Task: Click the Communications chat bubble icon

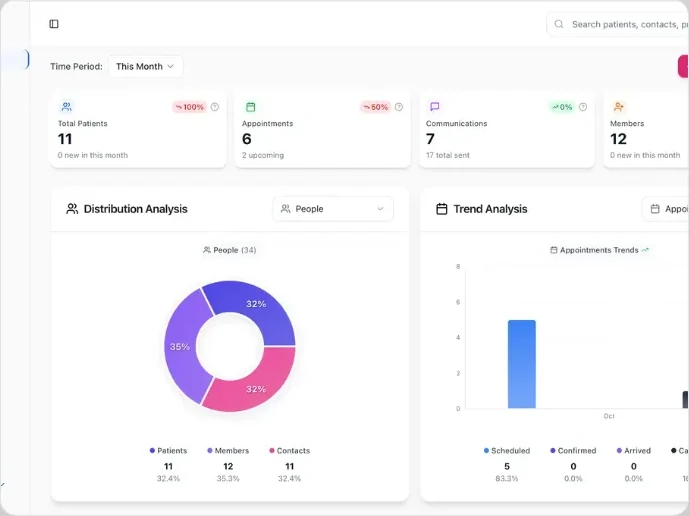Action: click(435, 106)
